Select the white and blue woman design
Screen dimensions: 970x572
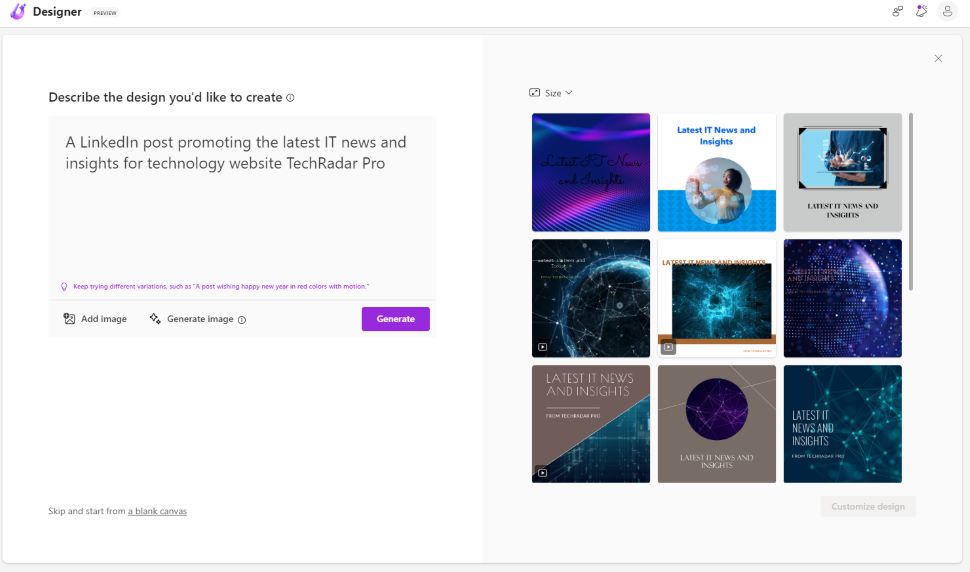tap(716, 172)
